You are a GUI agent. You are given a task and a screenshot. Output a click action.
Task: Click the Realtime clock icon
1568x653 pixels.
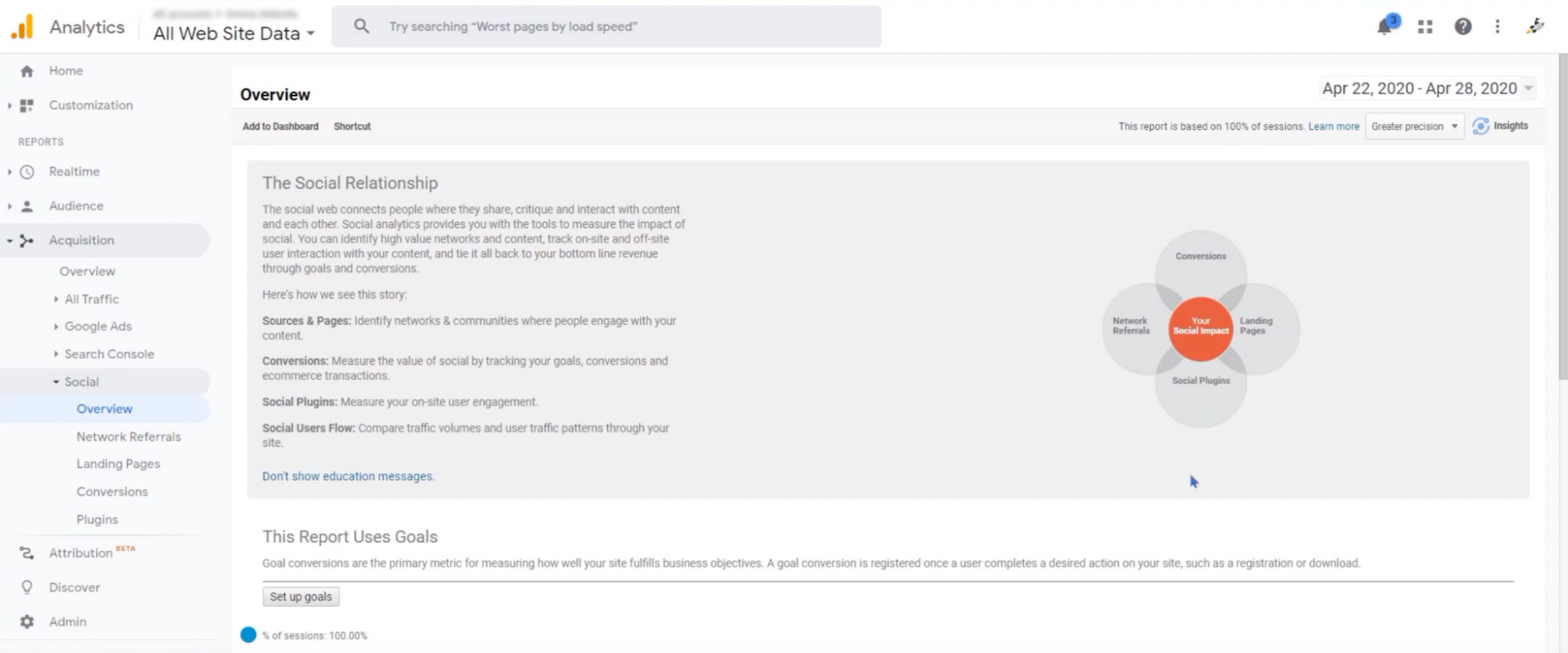coord(27,172)
